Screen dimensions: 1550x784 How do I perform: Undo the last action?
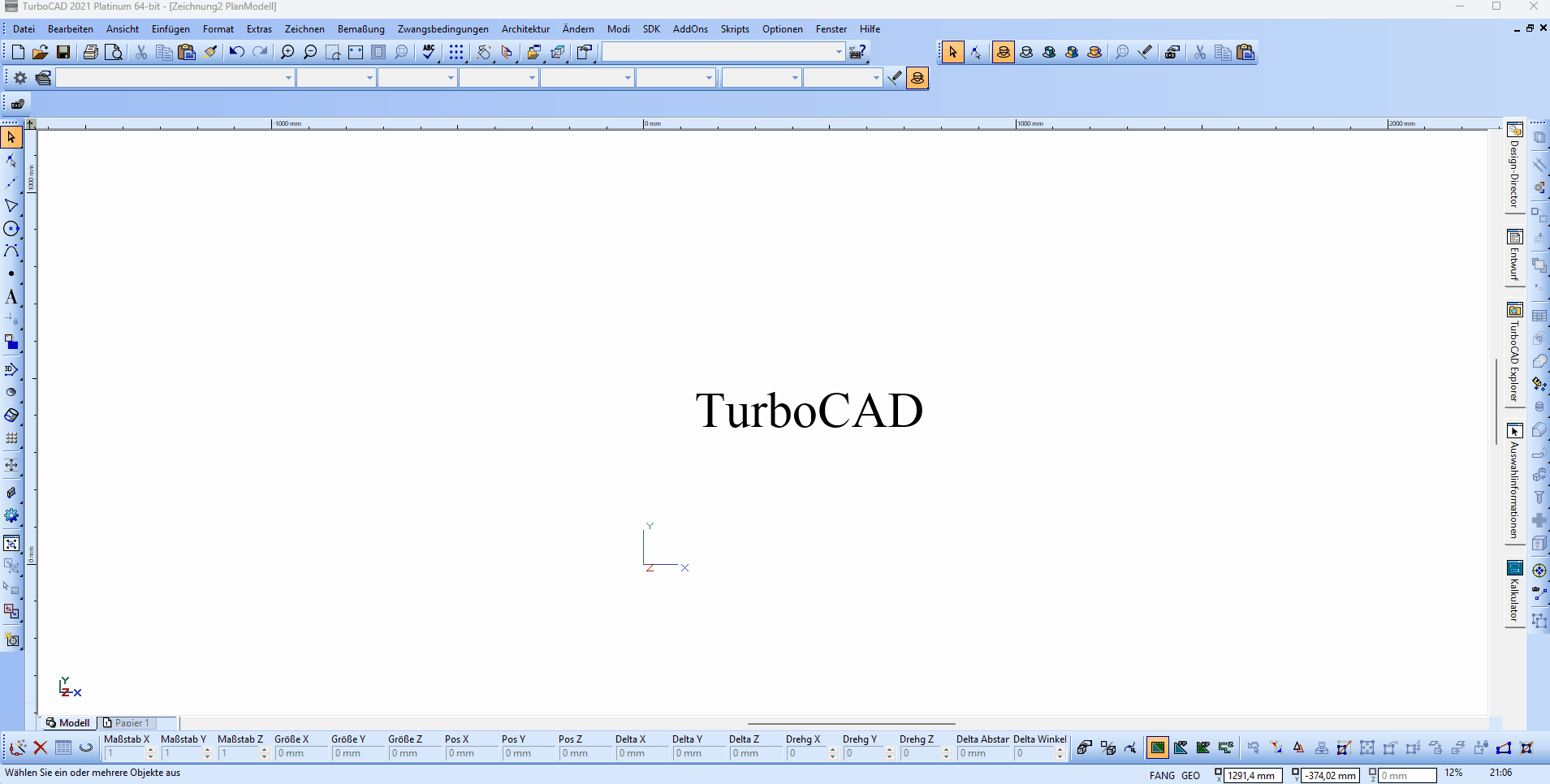[x=236, y=52]
